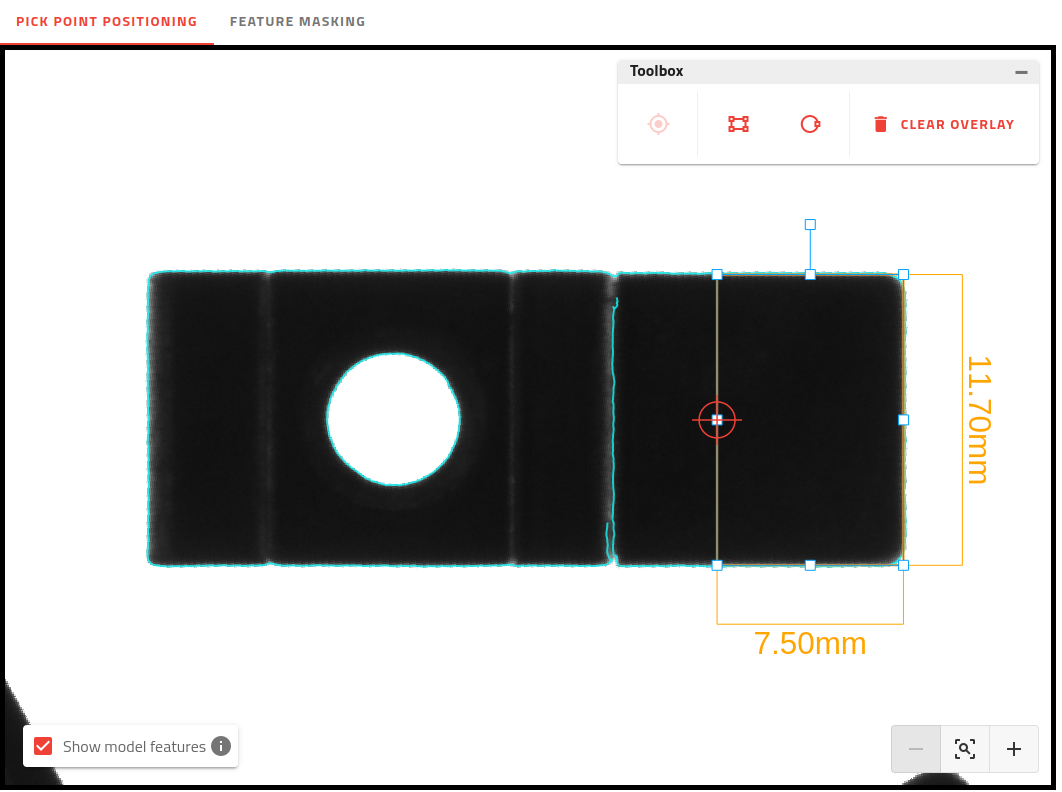Click the red pick point crosshair marker
This screenshot has height=792, width=1062.
coord(717,420)
